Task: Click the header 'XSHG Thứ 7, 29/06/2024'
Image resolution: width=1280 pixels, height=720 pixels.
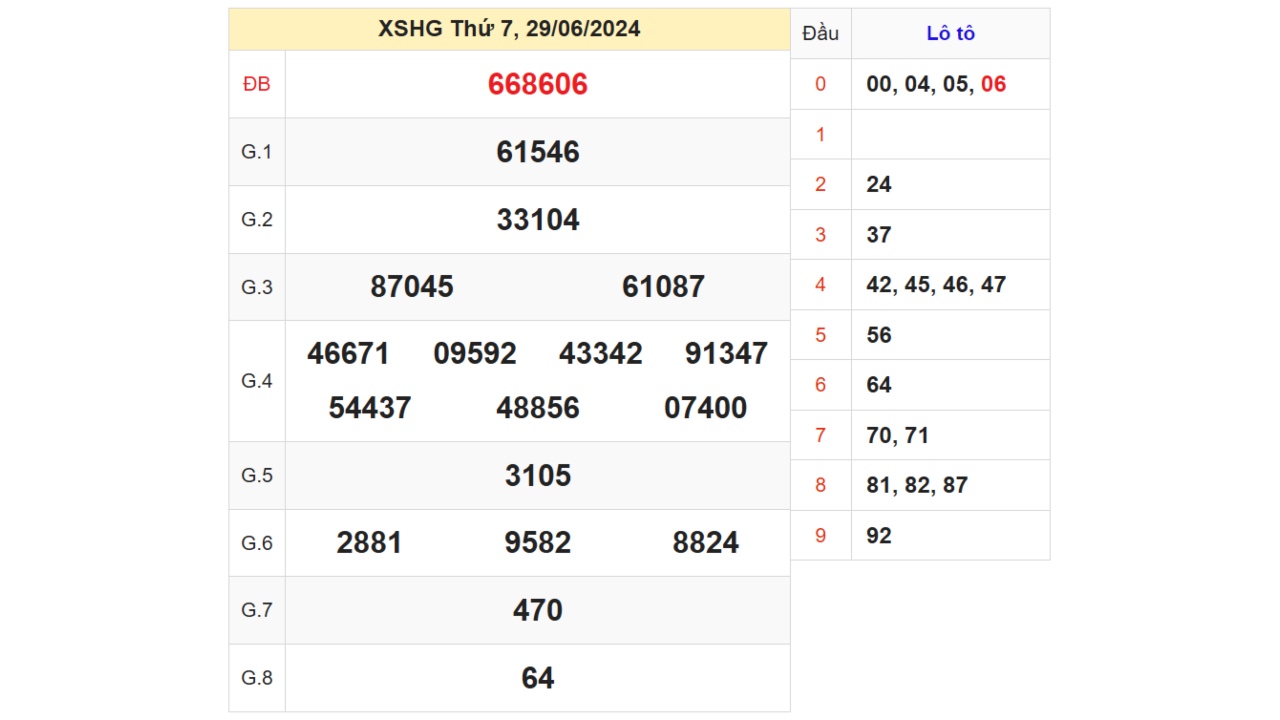Action: (509, 29)
